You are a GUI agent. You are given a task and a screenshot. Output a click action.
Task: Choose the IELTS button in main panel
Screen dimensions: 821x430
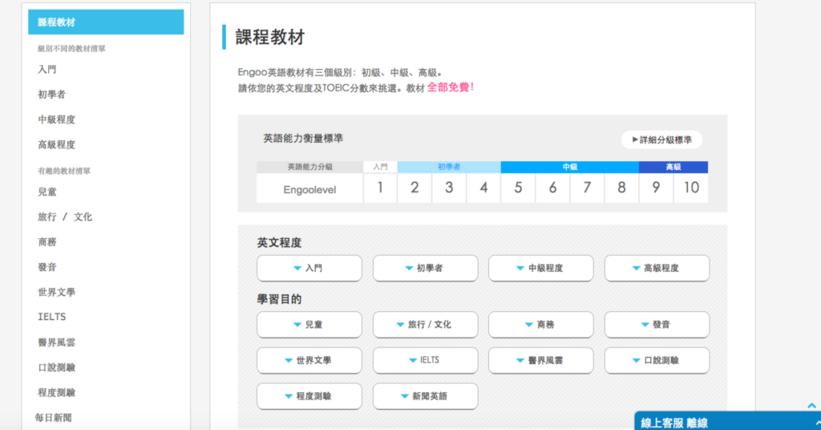425,360
